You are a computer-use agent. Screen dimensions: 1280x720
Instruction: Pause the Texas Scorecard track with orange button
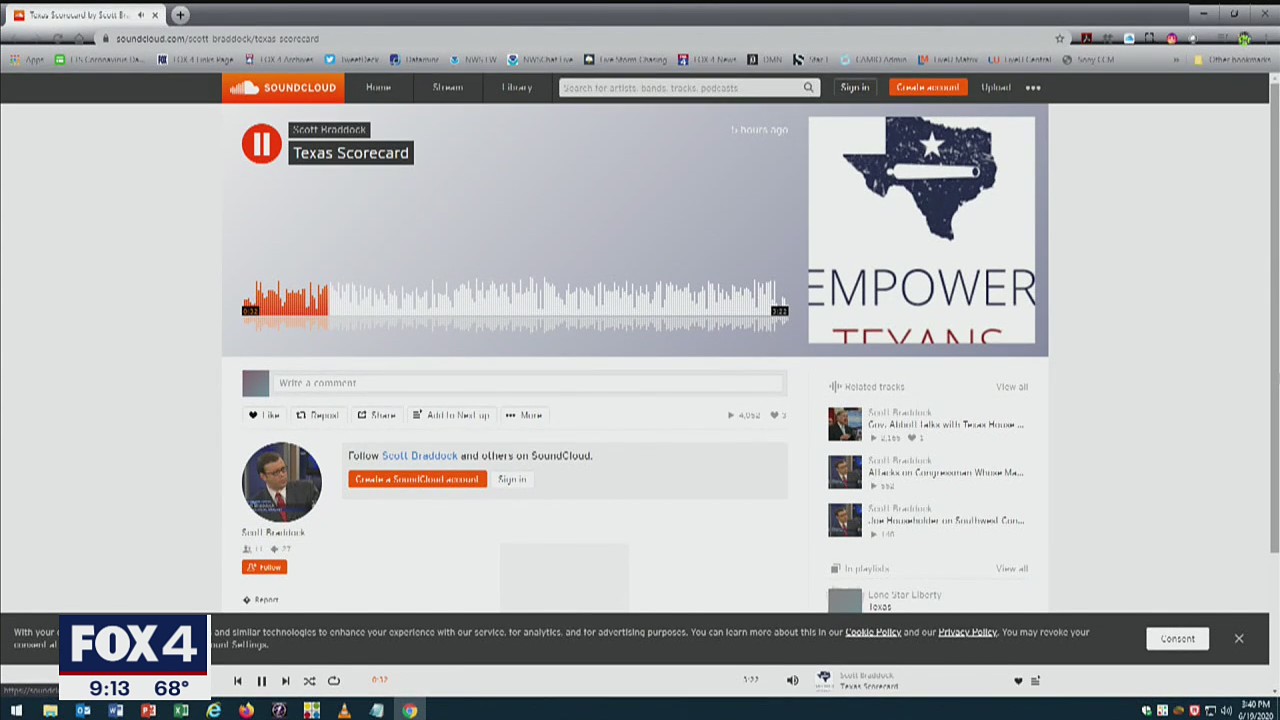(x=261, y=144)
